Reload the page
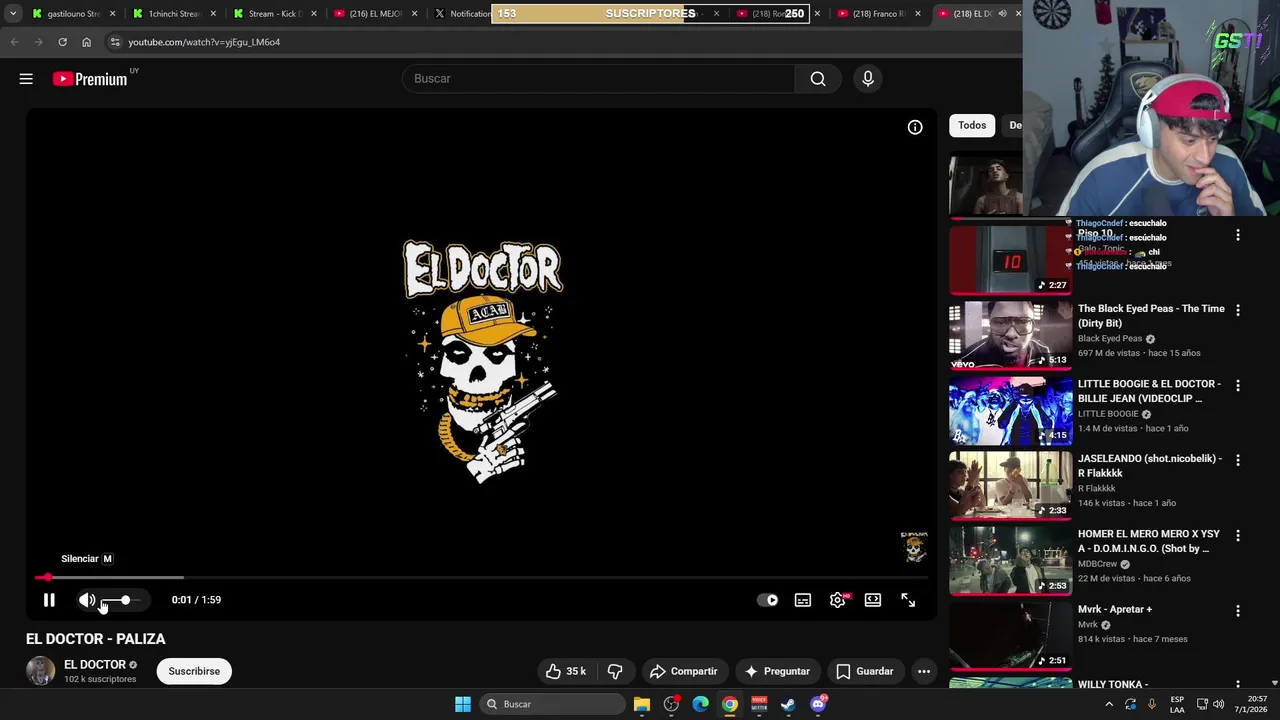 [x=62, y=42]
